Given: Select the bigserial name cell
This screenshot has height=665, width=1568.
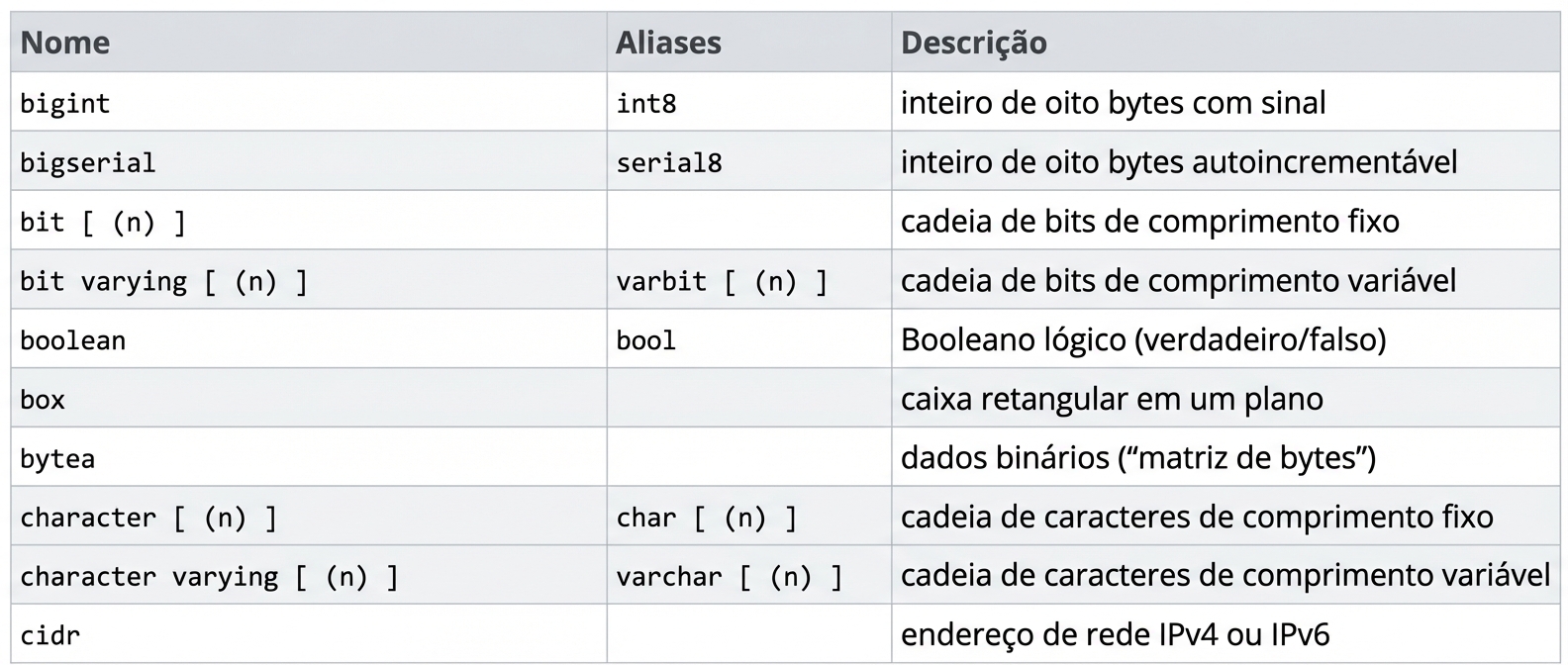Looking at the screenshot, I should coord(88,162).
